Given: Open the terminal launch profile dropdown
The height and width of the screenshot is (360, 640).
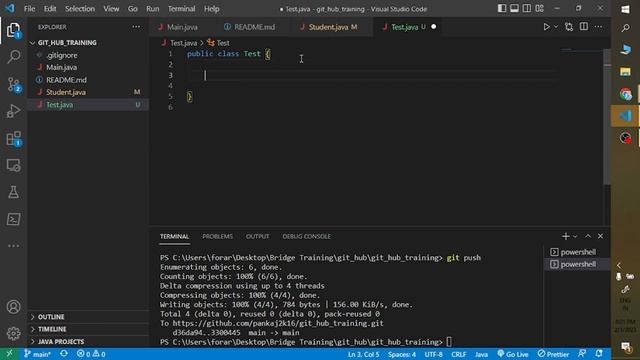Looking at the screenshot, I should (575, 236).
